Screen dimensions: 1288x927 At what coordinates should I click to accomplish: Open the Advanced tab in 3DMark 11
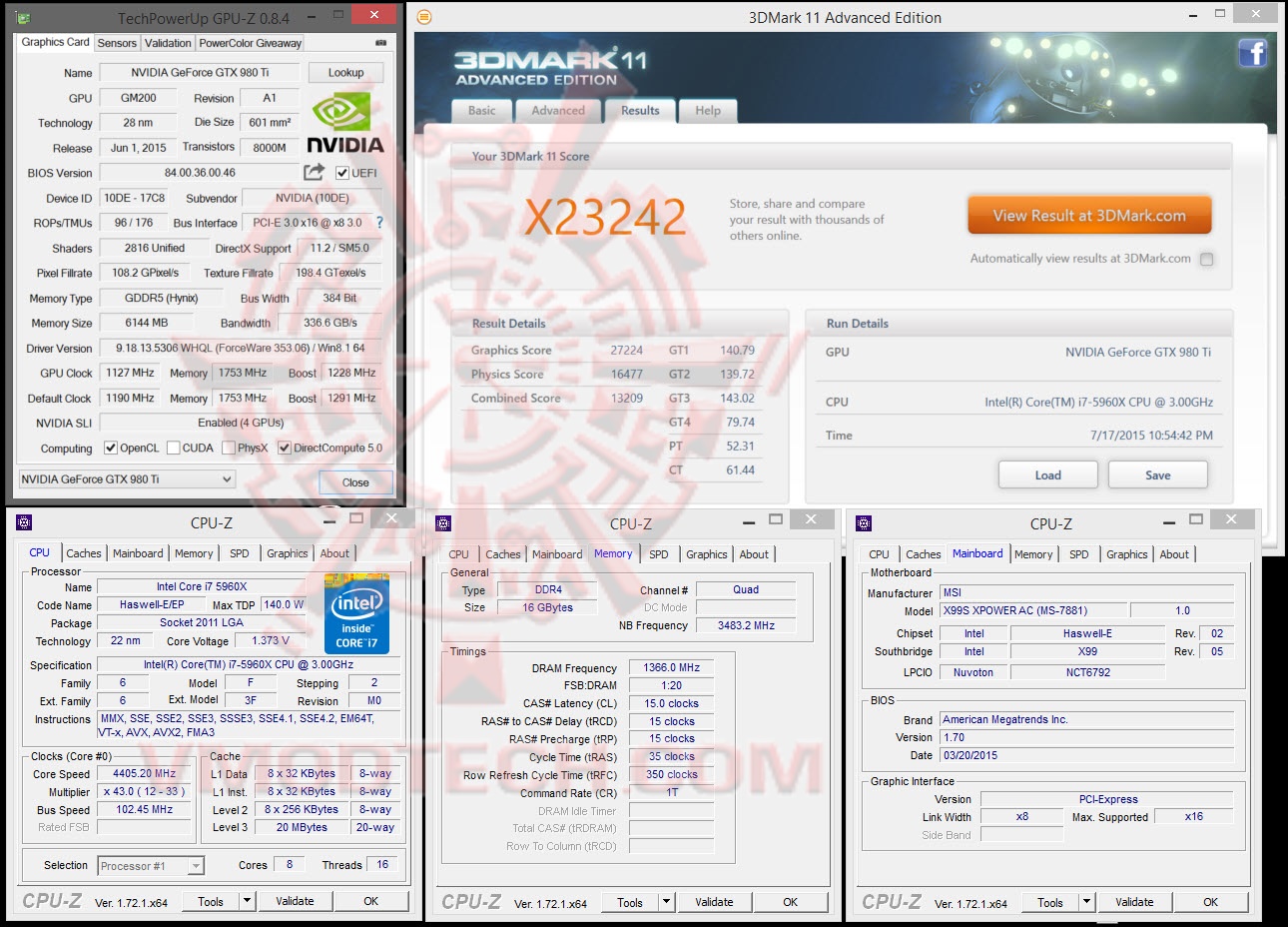[x=558, y=111]
